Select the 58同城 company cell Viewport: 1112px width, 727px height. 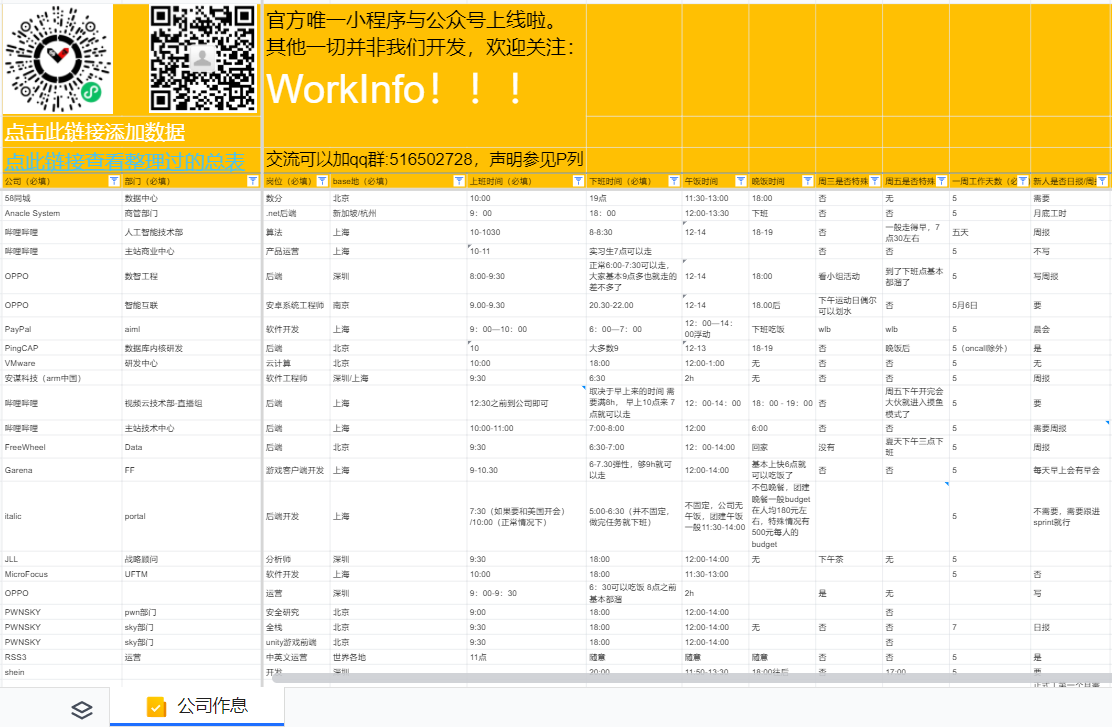tap(62, 198)
